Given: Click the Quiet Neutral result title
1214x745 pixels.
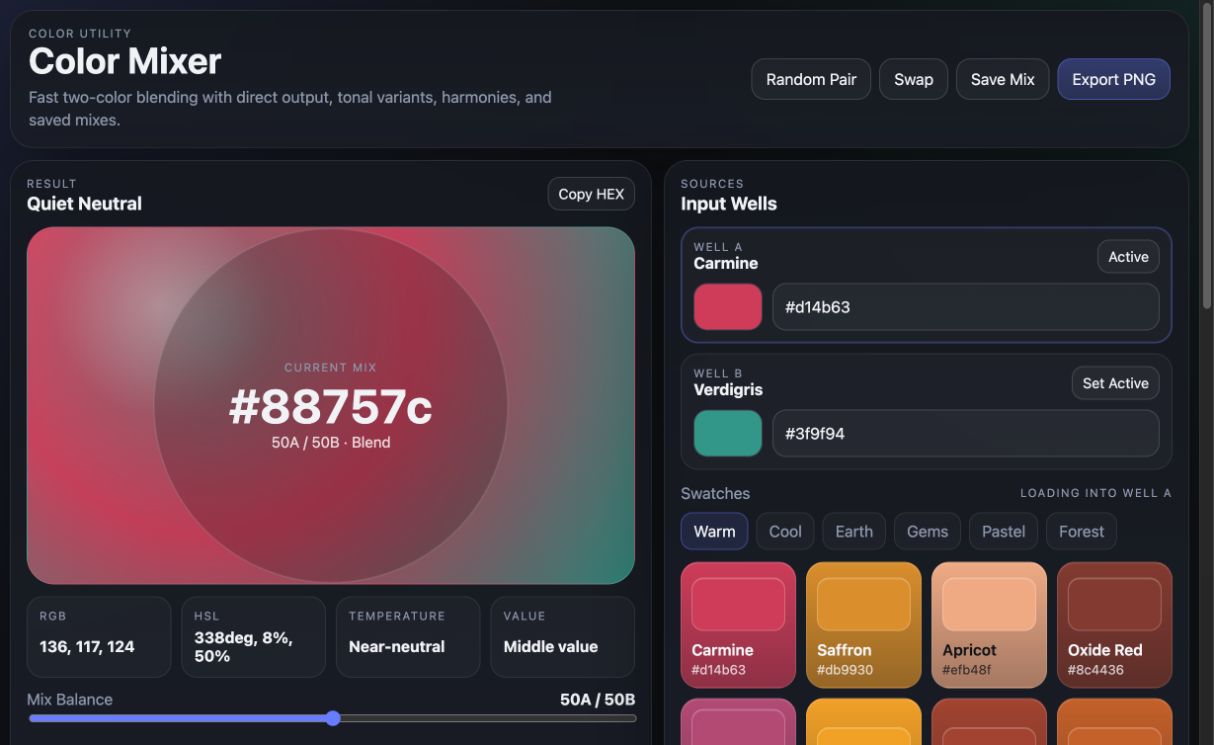Looking at the screenshot, I should point(84,204).
